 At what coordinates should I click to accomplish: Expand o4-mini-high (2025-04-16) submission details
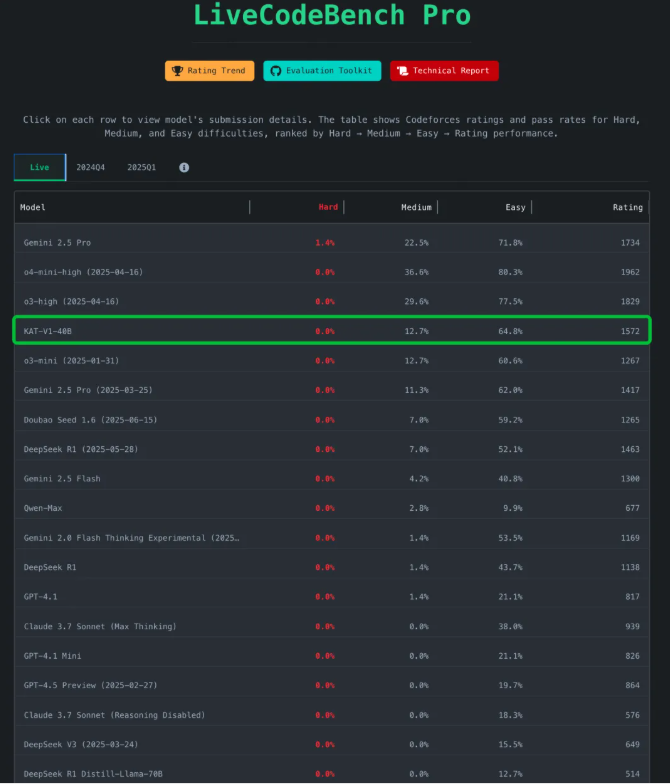point(84,272)
